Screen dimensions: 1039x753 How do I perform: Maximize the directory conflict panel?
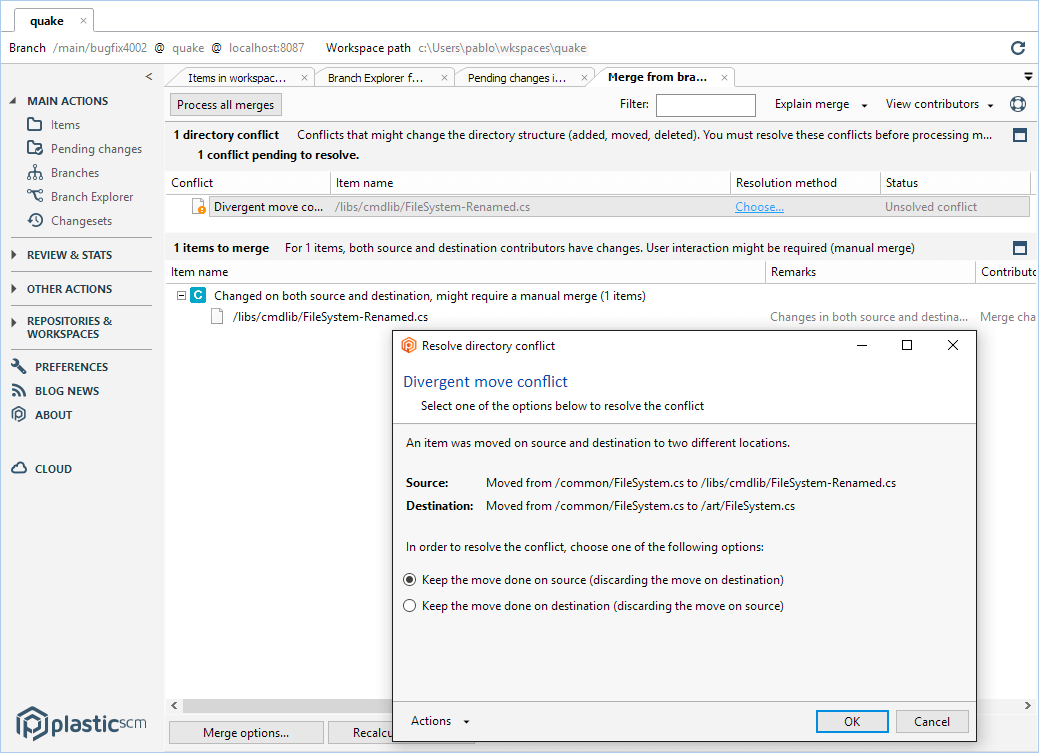(1020, 135)
